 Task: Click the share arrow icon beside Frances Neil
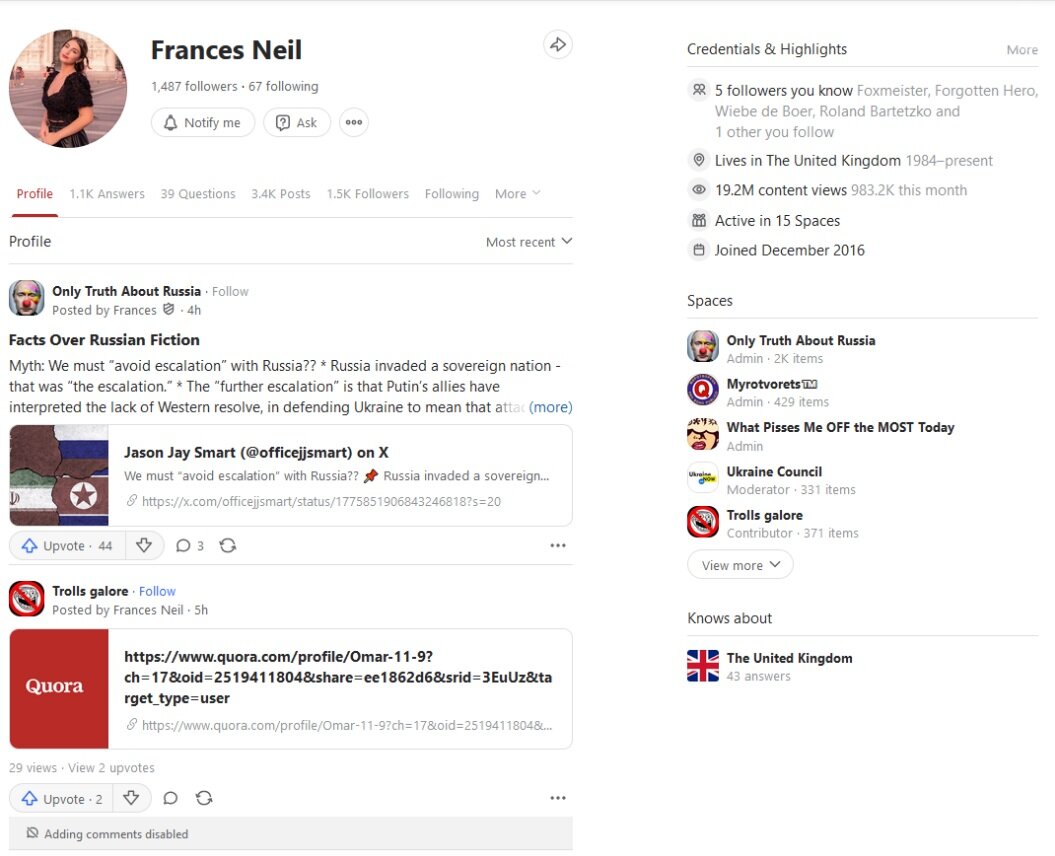click(558, 45)
